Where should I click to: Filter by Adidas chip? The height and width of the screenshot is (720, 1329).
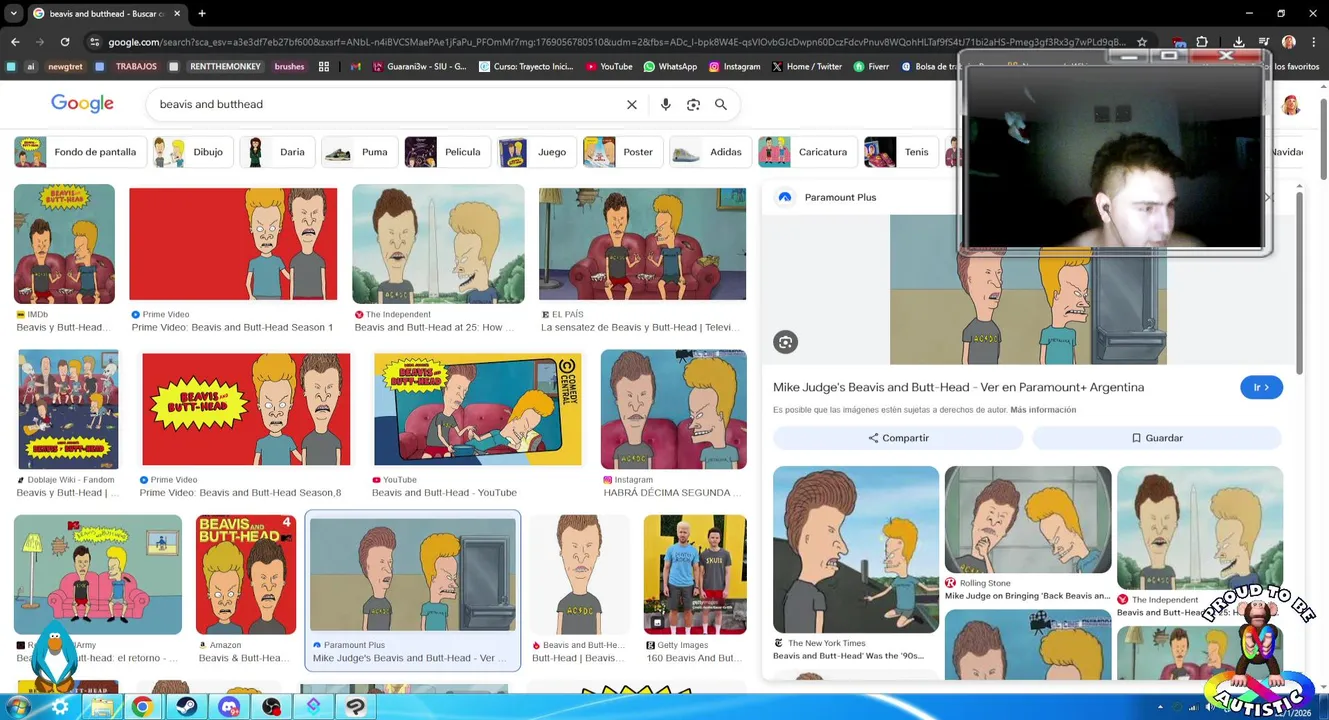709,152
